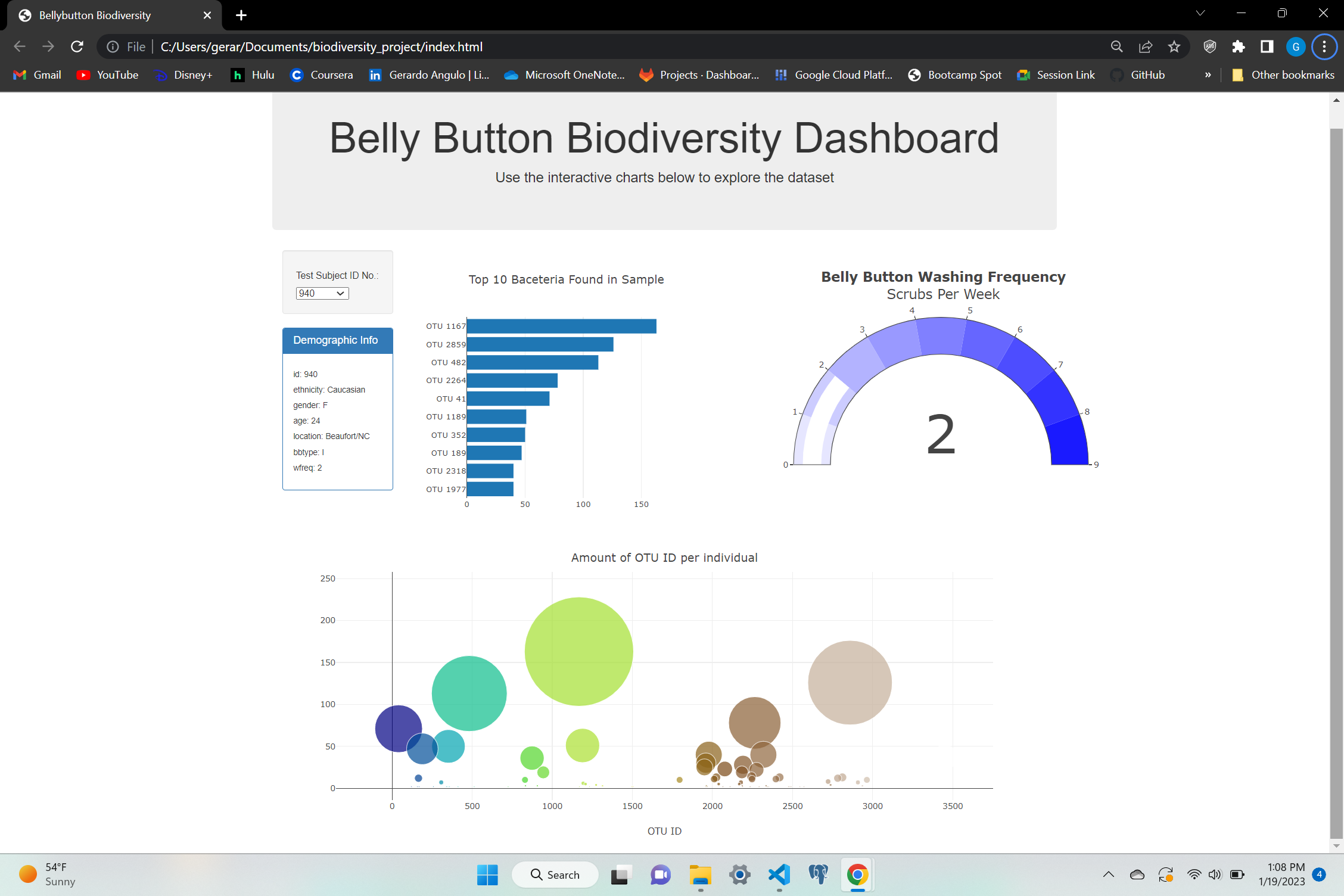Open the Extensions puzzle icon

pyautogui.click(x=1239, y=46)
